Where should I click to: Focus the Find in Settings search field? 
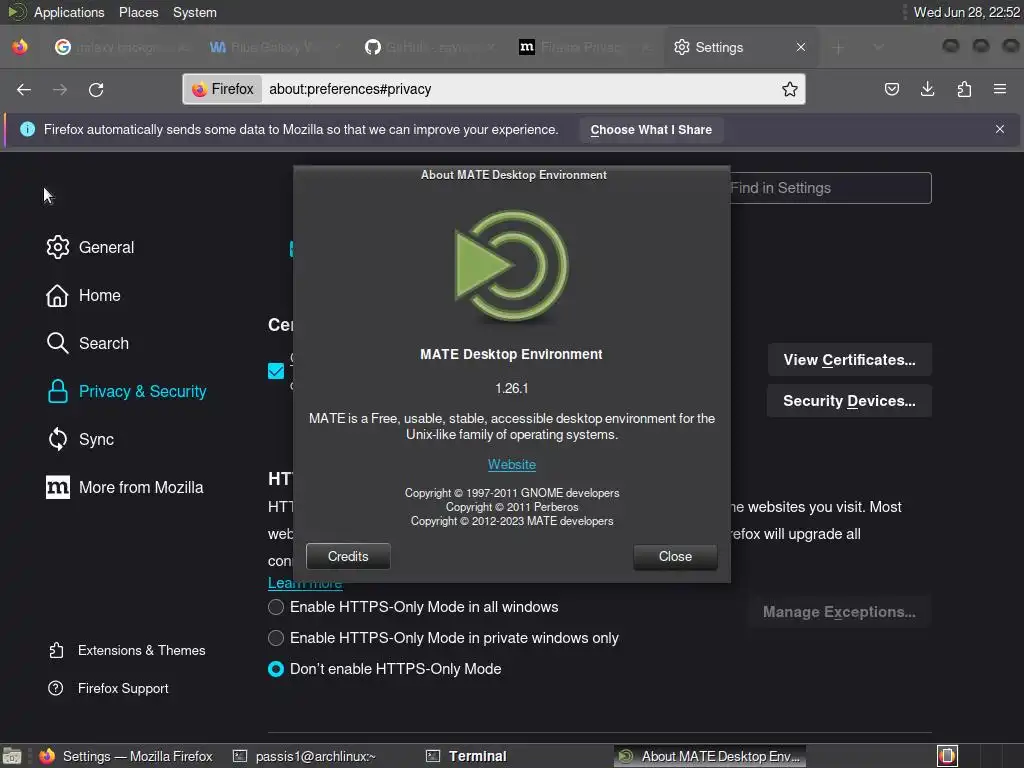[x=830, y=188]
